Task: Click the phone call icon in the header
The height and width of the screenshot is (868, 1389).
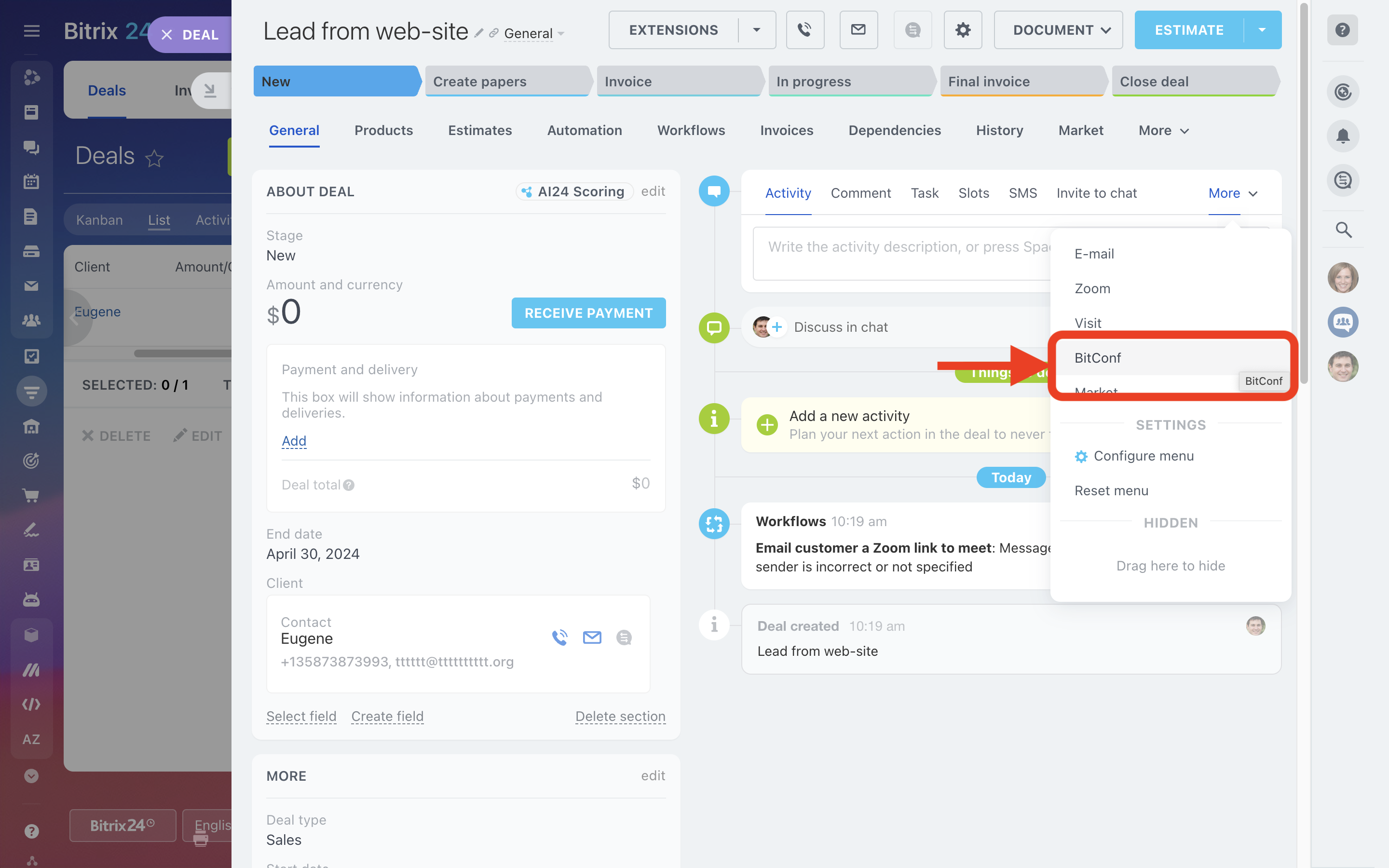Action: tap(804, 30)
